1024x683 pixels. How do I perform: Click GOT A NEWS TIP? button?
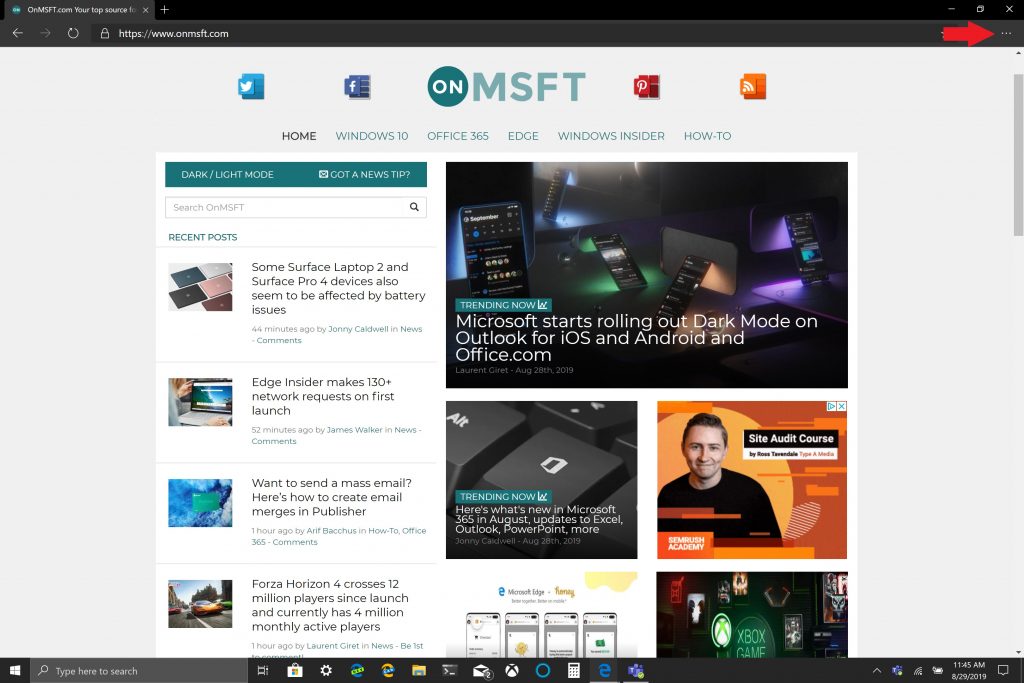point(364,174)
